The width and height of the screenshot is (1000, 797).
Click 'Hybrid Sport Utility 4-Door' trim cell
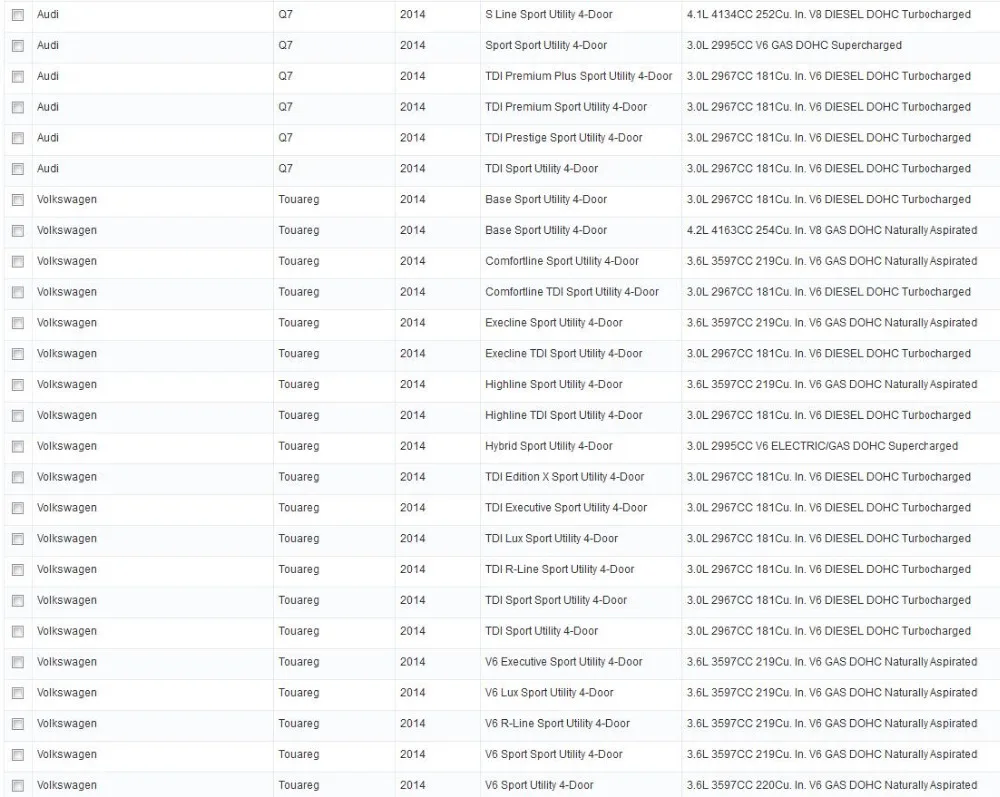tap(548, 446)
